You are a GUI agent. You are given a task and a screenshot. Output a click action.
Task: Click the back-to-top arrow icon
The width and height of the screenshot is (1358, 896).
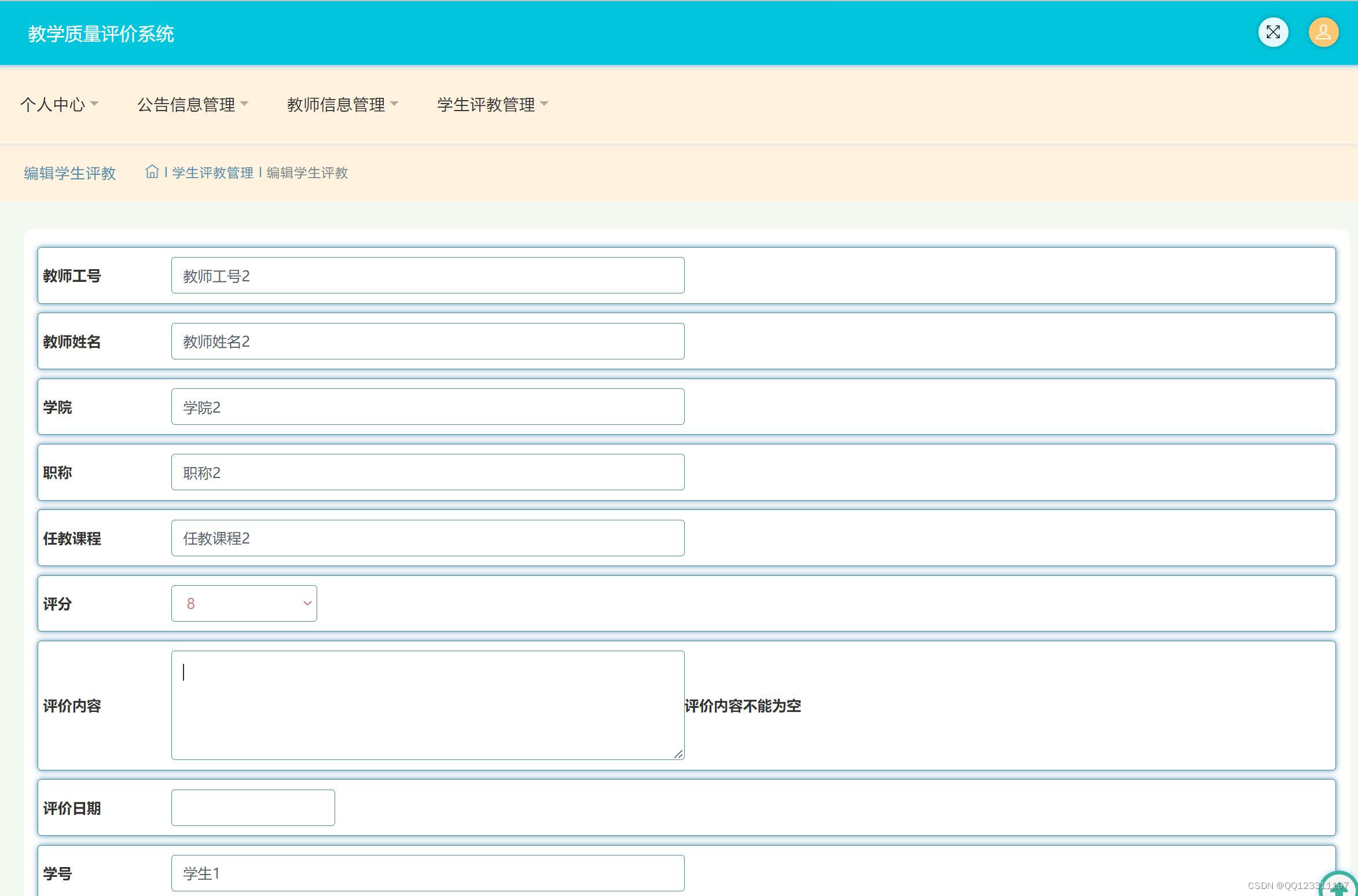(x=1338, y=884)
